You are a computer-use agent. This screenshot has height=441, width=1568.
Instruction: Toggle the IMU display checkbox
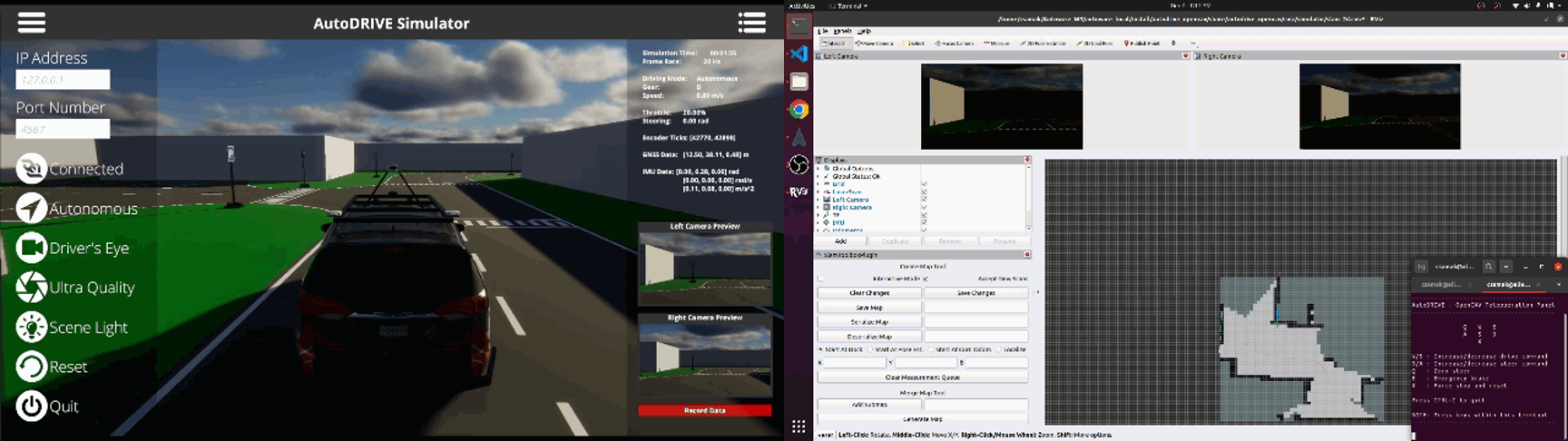coord(924,222)
